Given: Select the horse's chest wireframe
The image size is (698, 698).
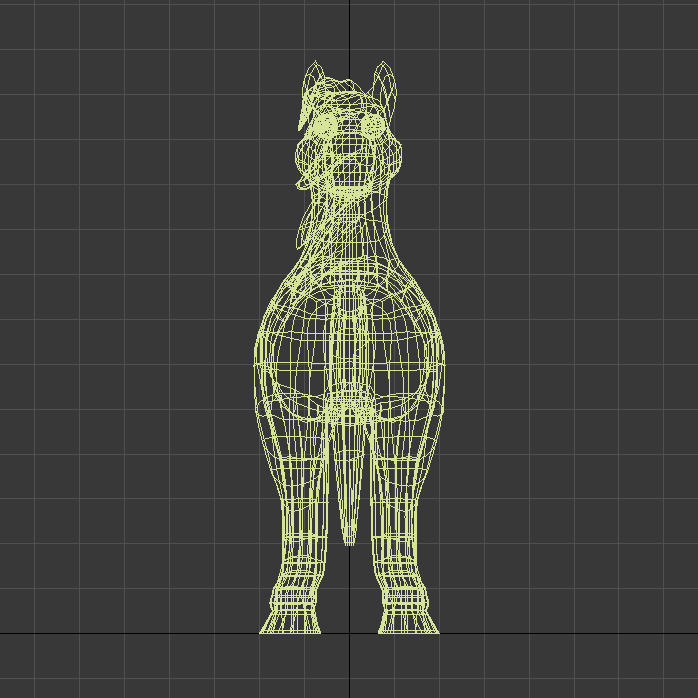Looking at the screenshot, I should (x=349, y=330).
